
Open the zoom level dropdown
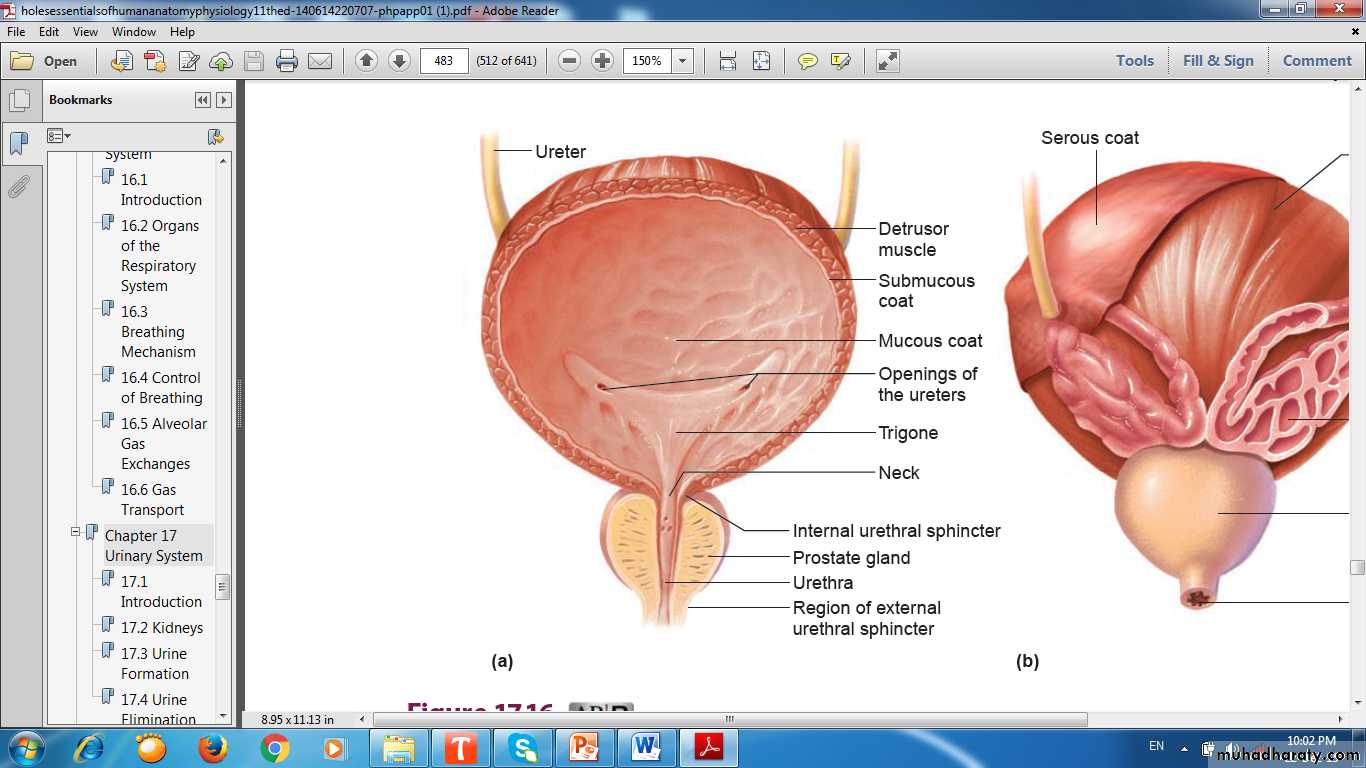[x=683, y=61]
